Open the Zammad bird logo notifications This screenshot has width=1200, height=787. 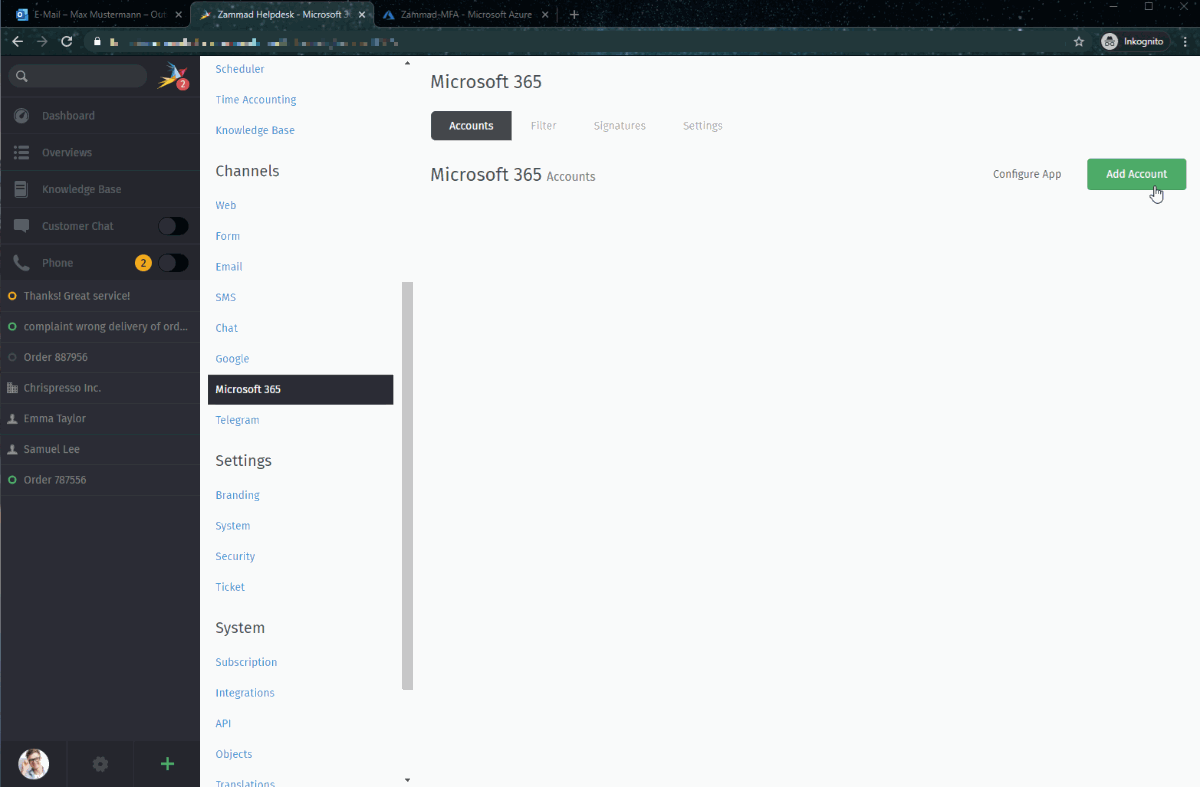173,76
